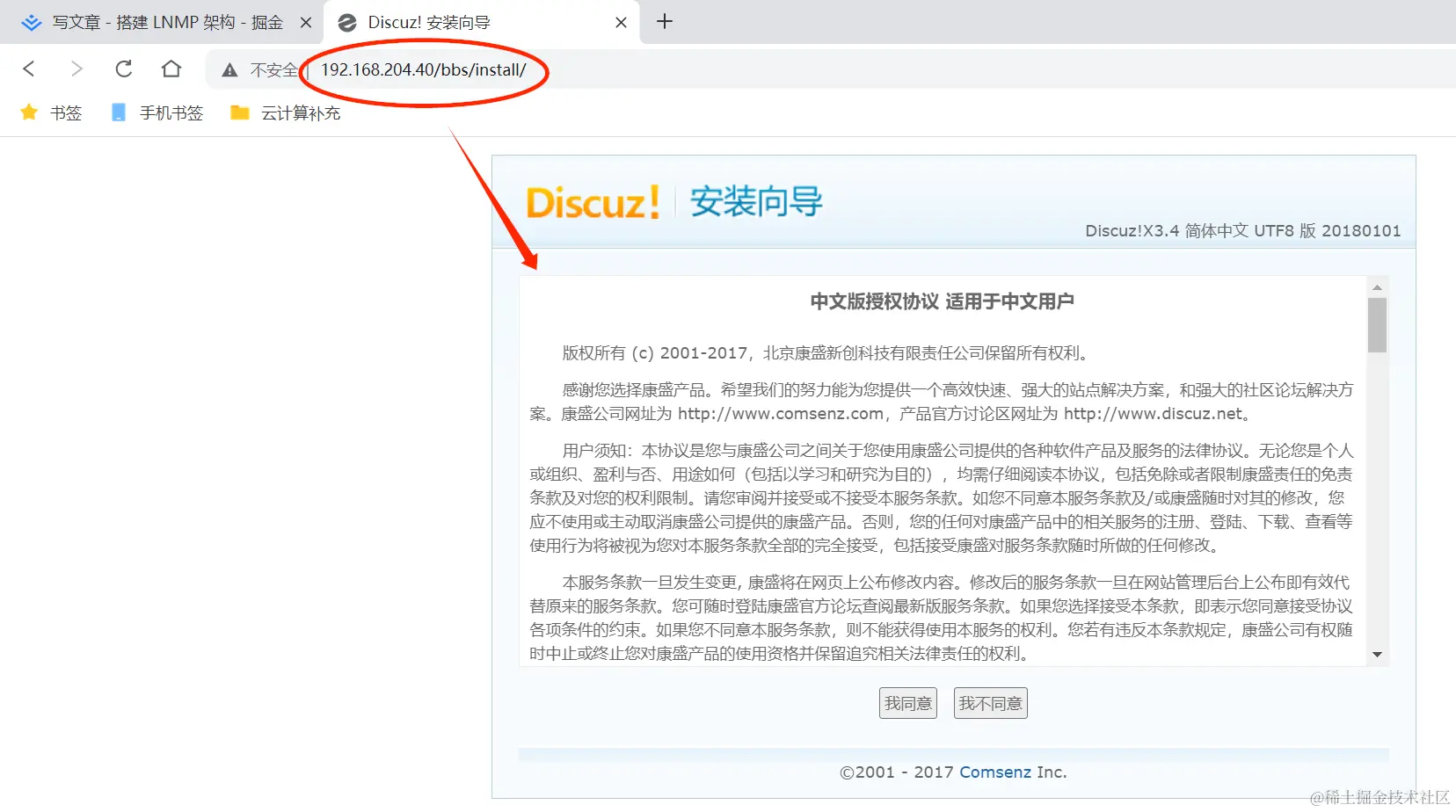Open the 手机书签 mobile bookmarks
1456x812 pixels.
point(157,112)
